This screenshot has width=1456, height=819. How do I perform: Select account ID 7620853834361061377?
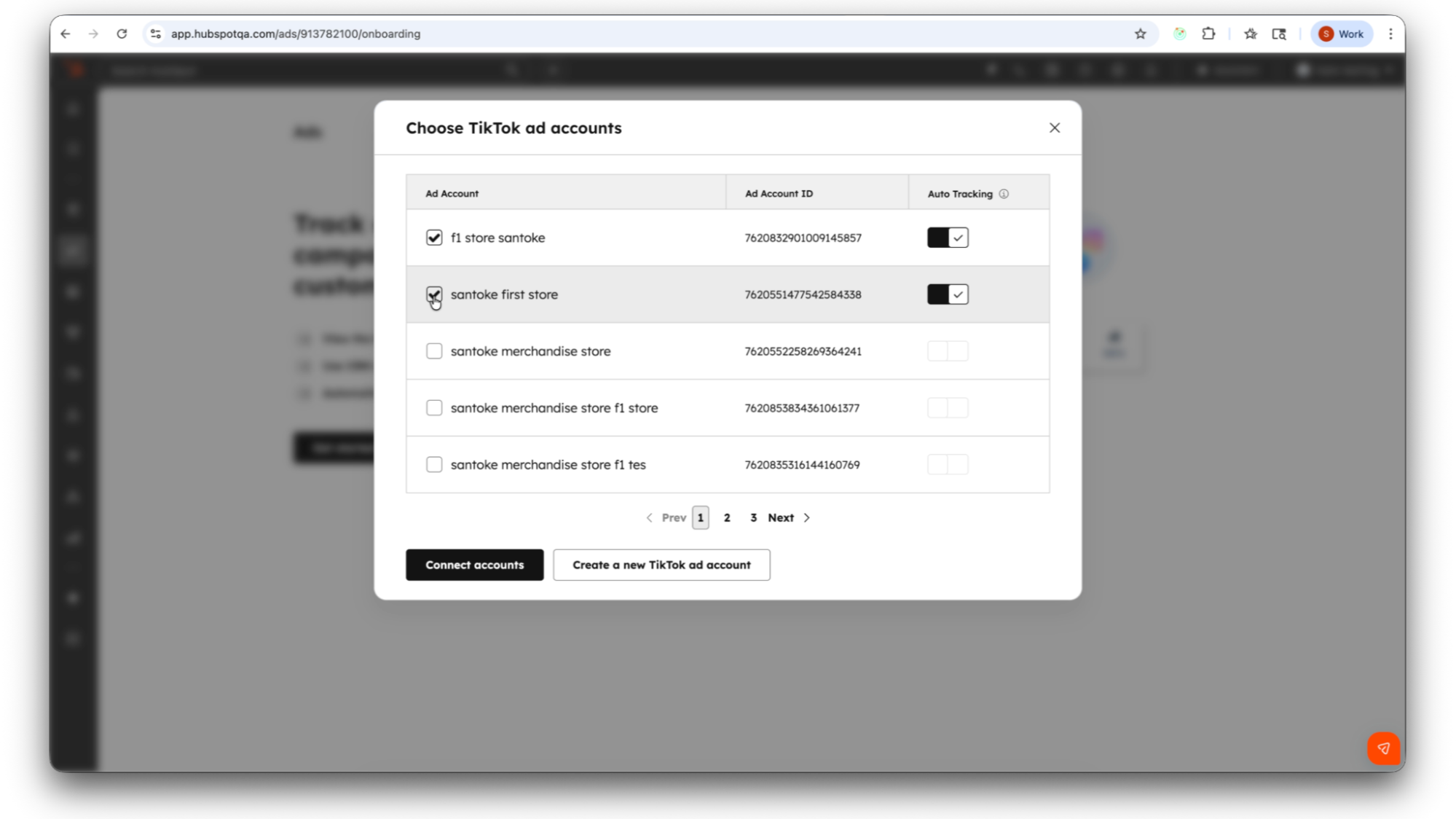tap(802, 409)
